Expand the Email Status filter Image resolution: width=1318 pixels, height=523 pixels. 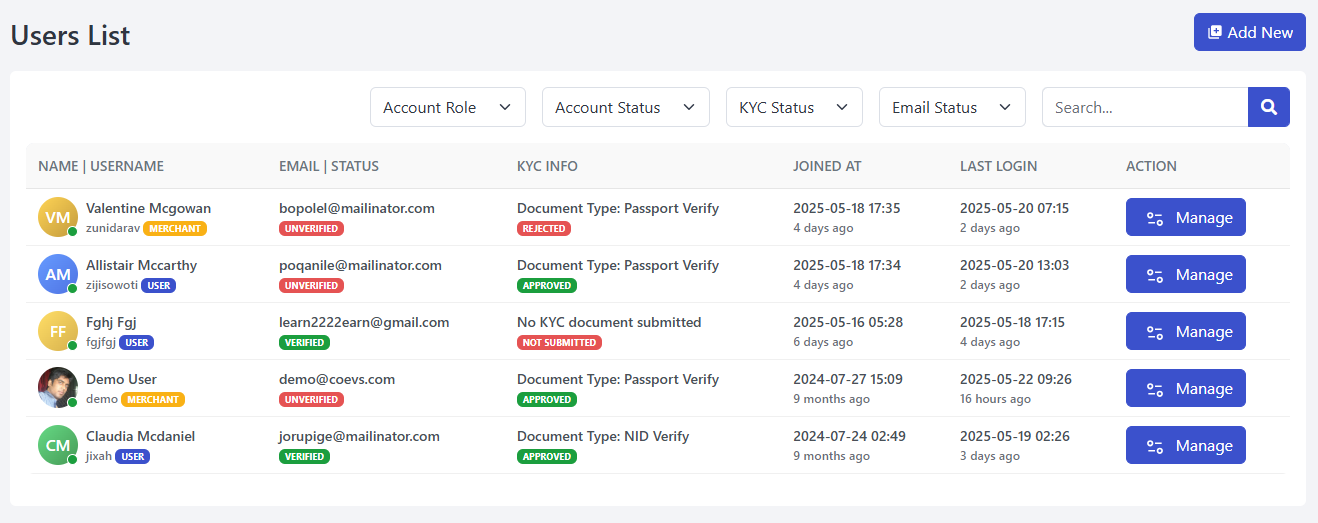pyautogui.click(x=951, y=107)
